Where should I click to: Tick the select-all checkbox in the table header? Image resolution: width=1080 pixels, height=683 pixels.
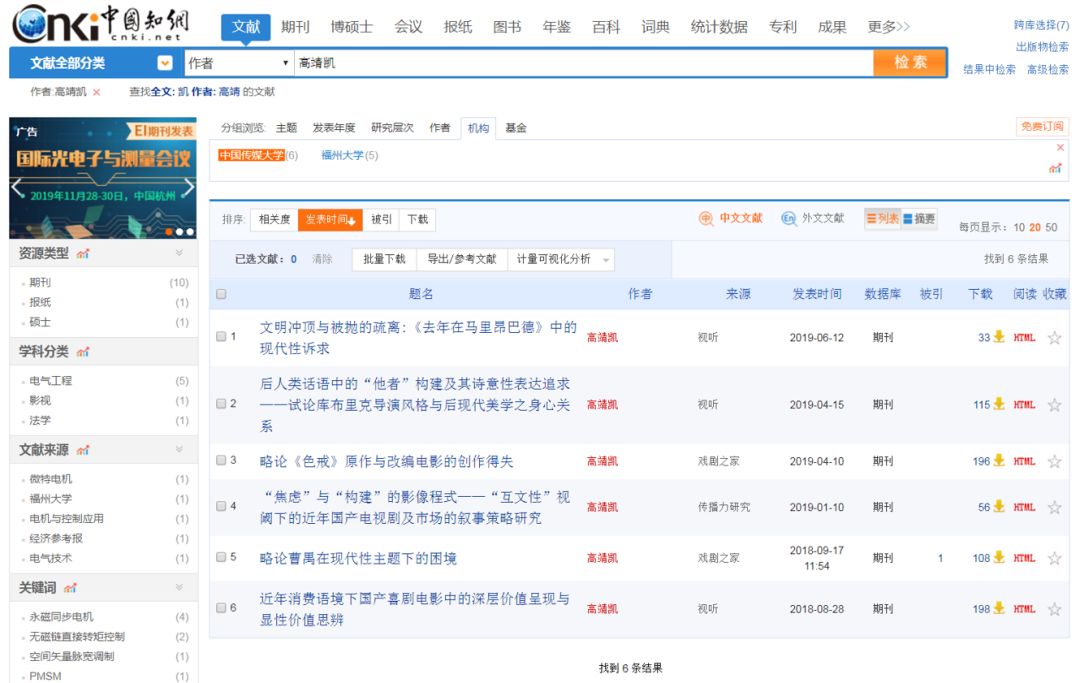pyautogui.click(x=221, y=294)
